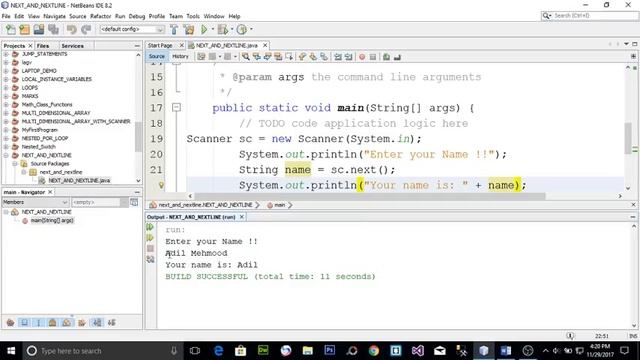The width and height of the screenshot is (640, 360).
Task: Click Shift Line Right icon in editor toolbar
Action: (349, 57)
